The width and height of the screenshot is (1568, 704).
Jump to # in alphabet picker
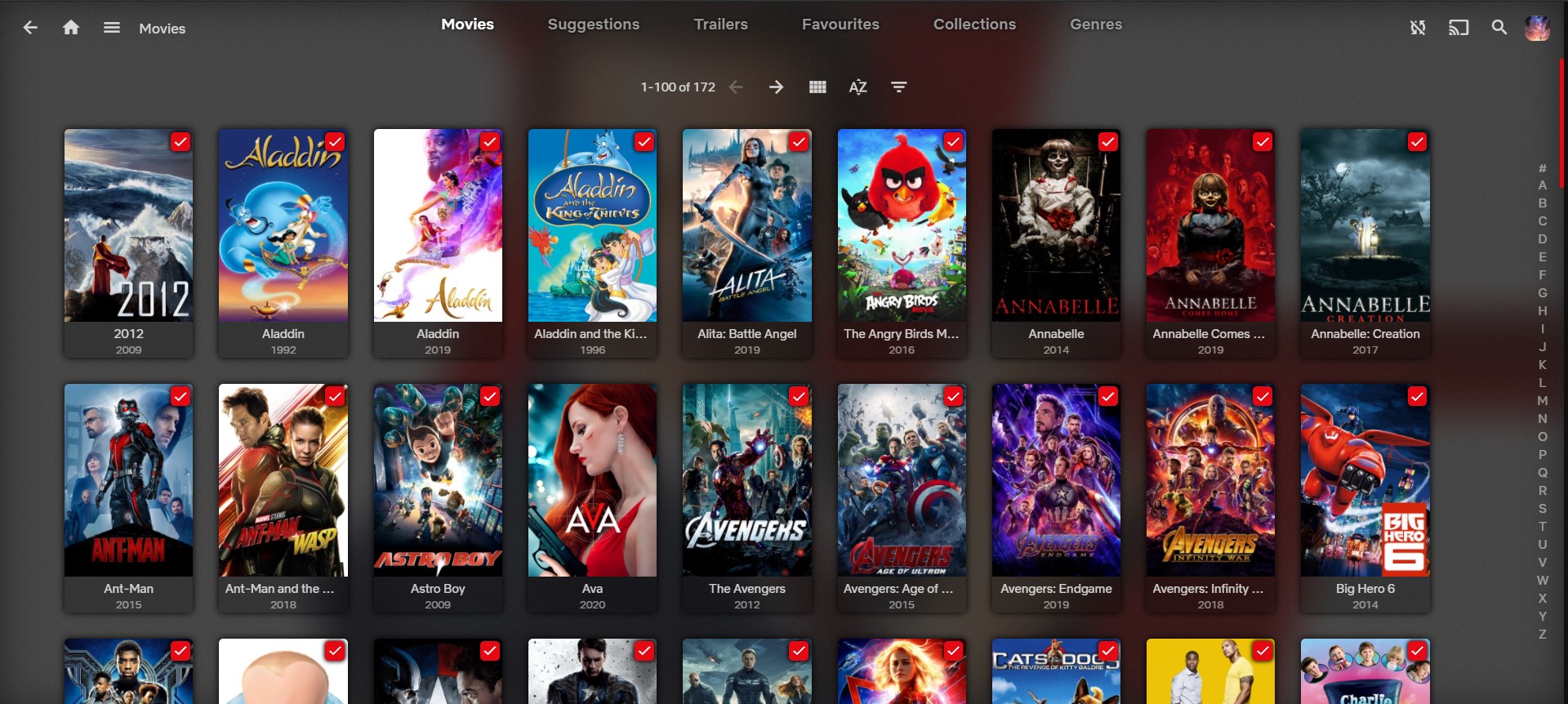click(x=1543, y=168)
